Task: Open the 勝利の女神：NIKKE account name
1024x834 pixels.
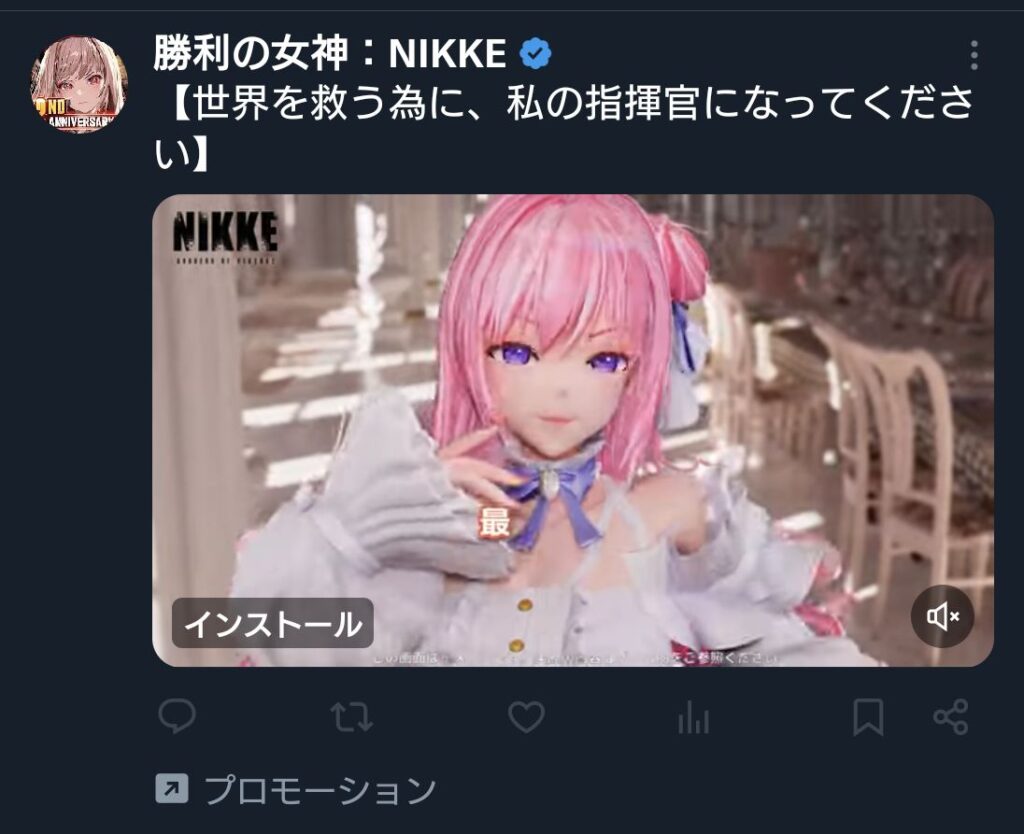Action: pyautogui.click(x=330, y=54)
